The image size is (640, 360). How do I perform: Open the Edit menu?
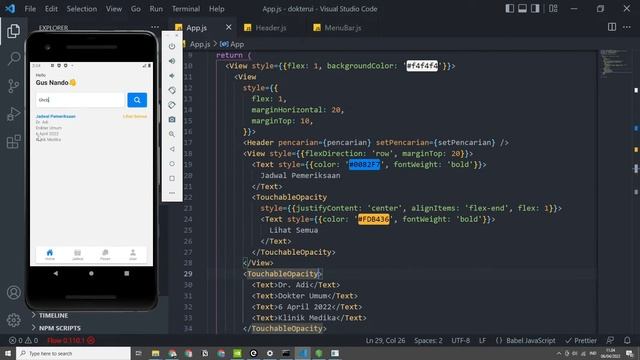coord(51,9)
